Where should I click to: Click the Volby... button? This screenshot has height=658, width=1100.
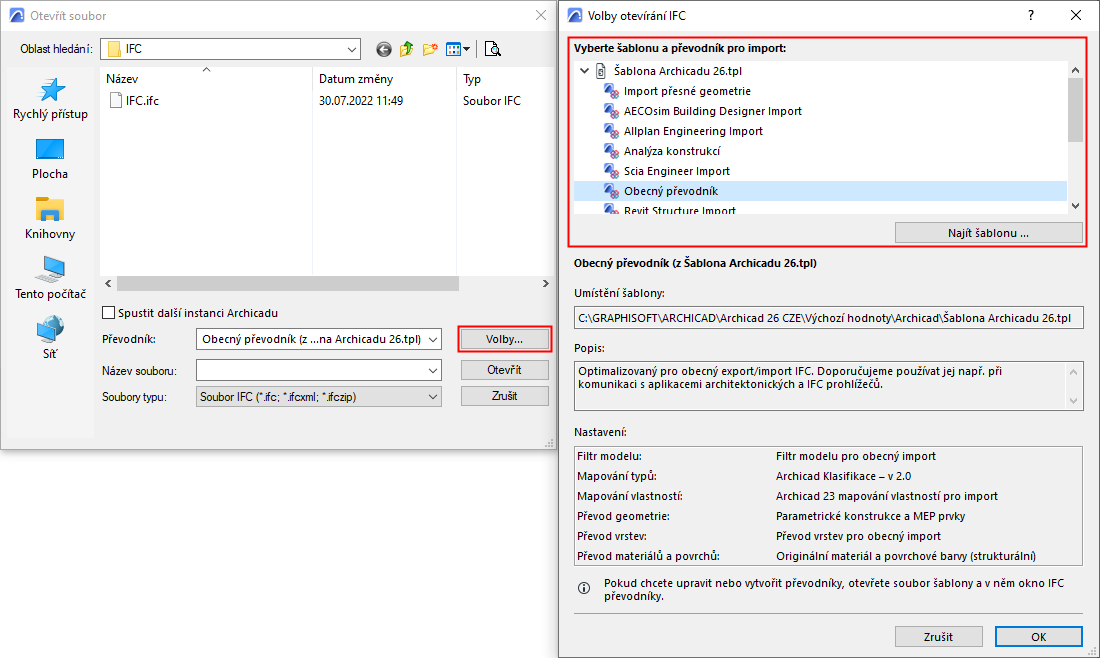coord(504,340)
